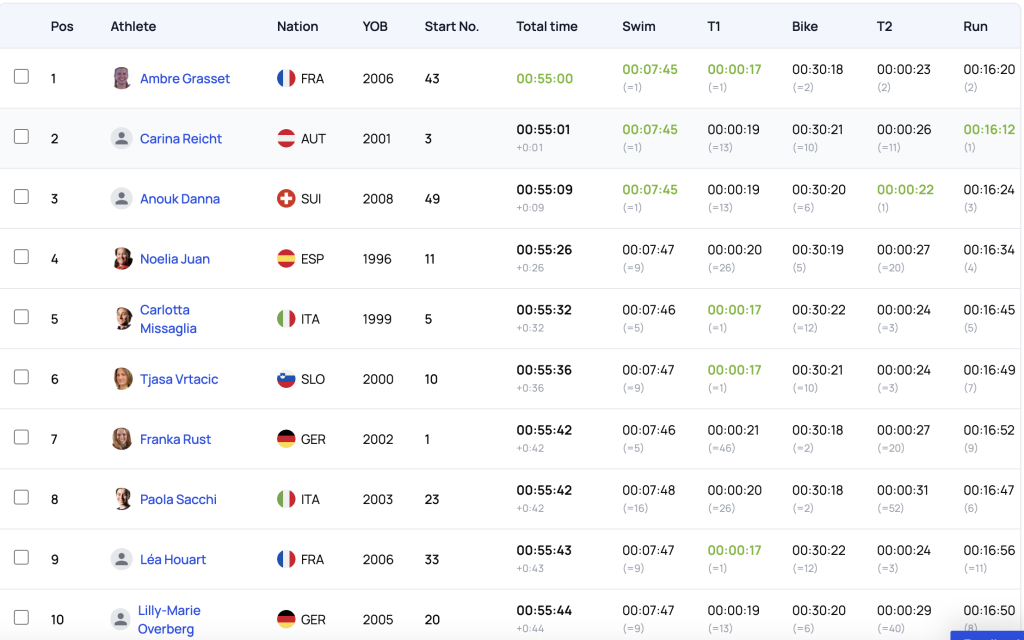Viewport: 1024px width, 640px height.
Task: Sort results by Total time column header
Action: [546, 26]
